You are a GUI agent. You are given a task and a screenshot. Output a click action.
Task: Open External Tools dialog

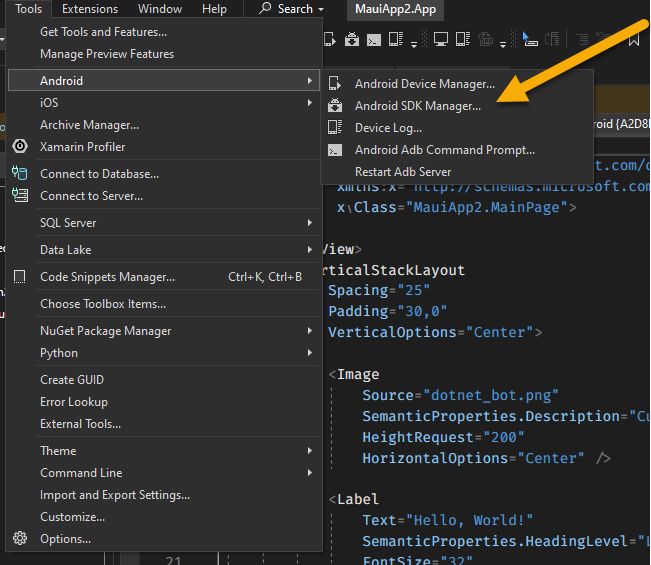click(164, 423)
